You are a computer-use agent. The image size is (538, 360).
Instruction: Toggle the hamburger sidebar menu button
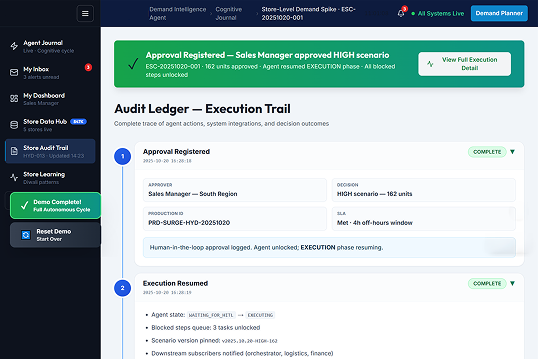point(85,13)
